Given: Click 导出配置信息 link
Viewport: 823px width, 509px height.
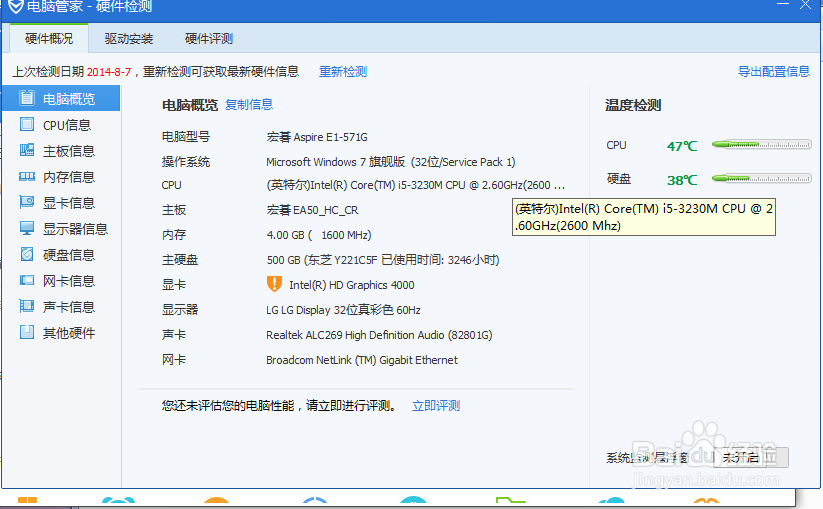Looking at the screenshot, I should coord(774,71).
